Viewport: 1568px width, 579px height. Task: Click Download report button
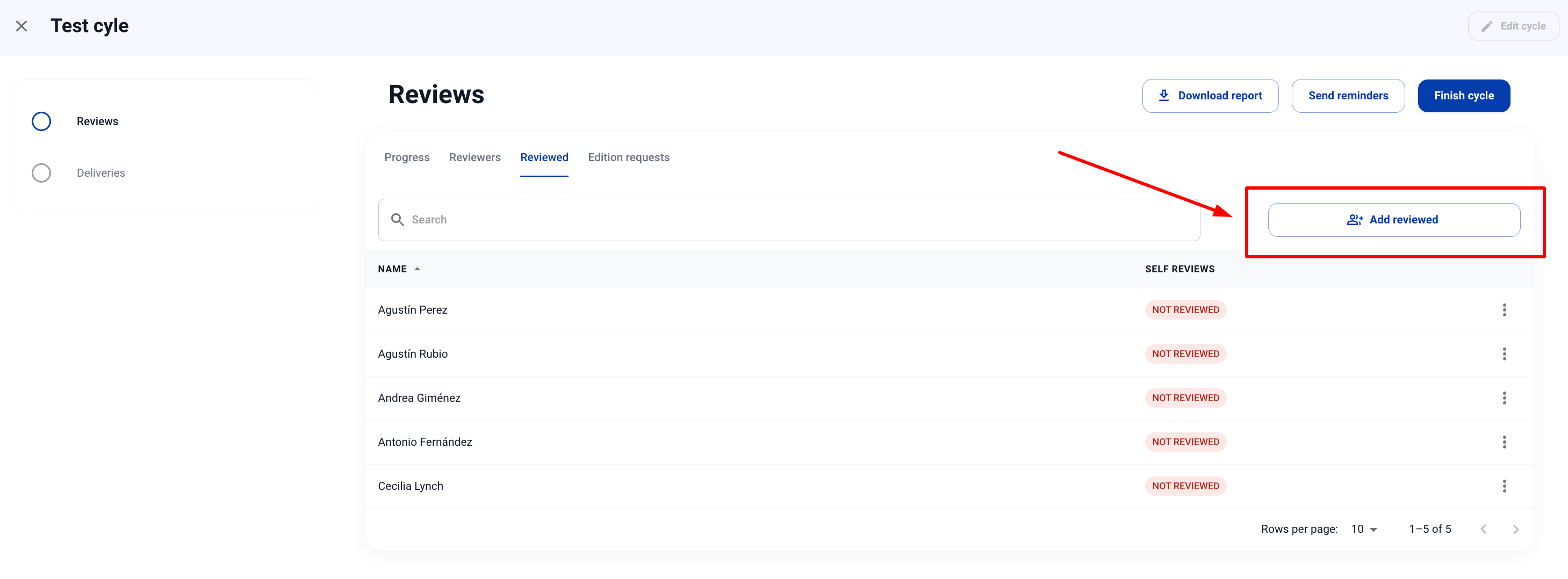click(1210, 96)
